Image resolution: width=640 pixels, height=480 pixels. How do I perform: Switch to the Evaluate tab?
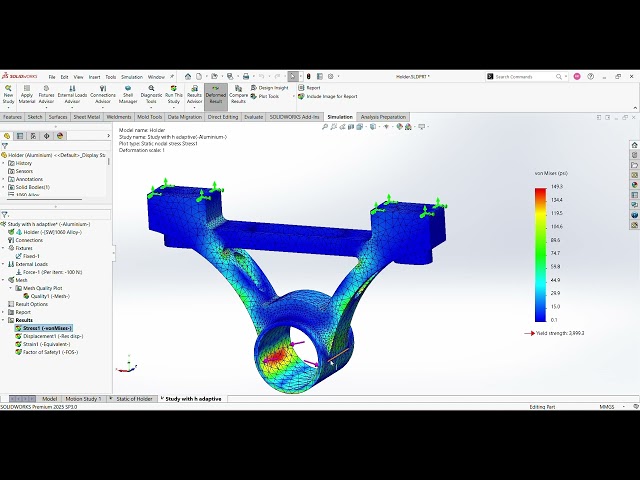click(x=253, y=117)
